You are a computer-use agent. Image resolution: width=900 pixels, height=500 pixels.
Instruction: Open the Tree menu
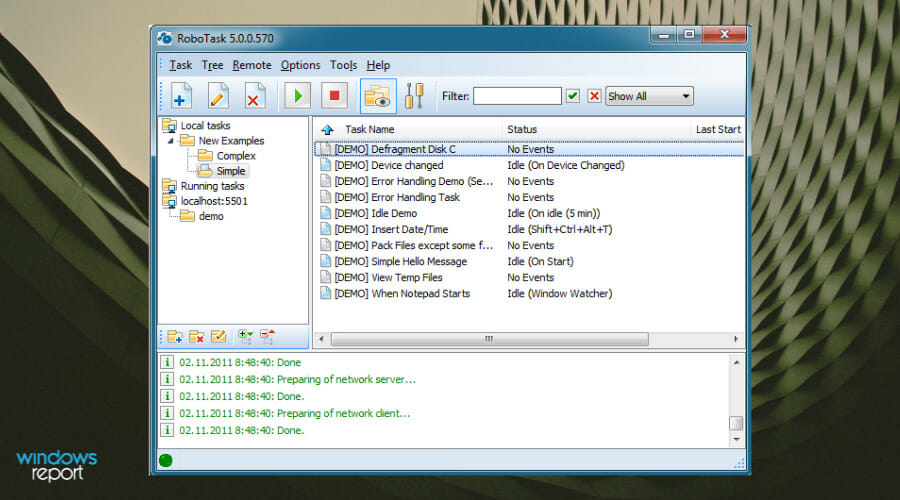click(212, 65)
